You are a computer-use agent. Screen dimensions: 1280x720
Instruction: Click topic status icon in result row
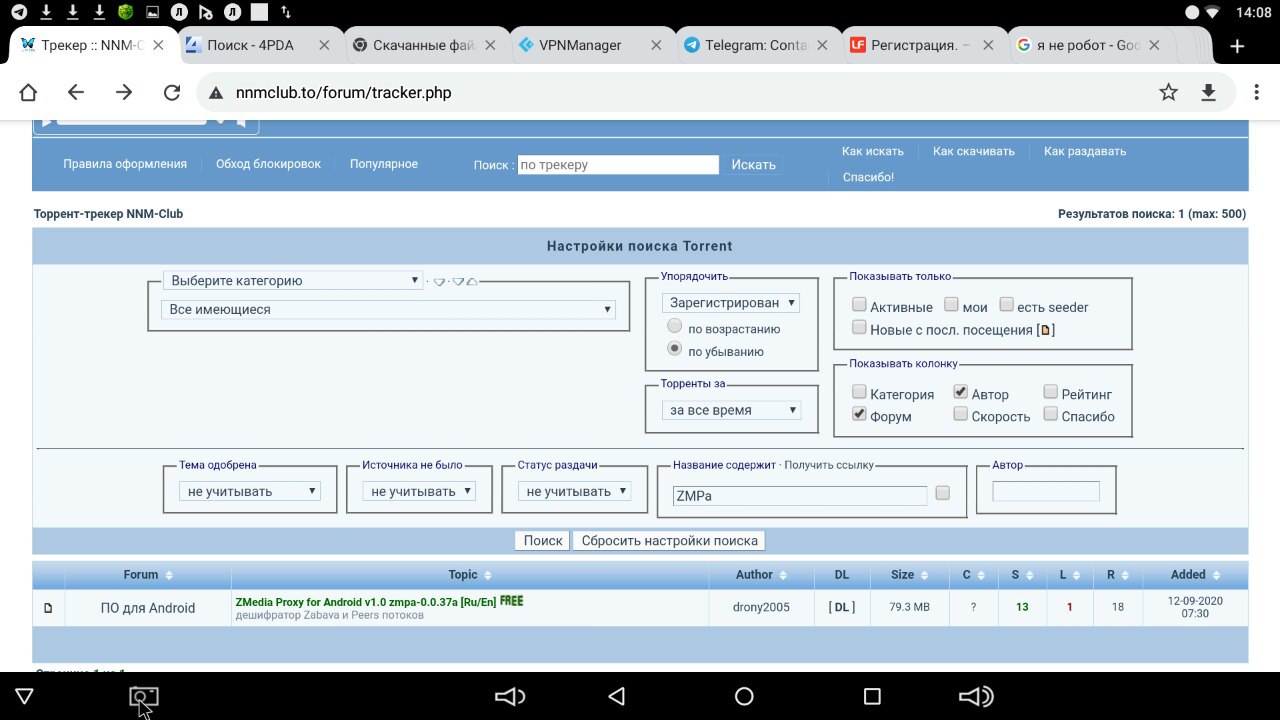tap(48, 608)
